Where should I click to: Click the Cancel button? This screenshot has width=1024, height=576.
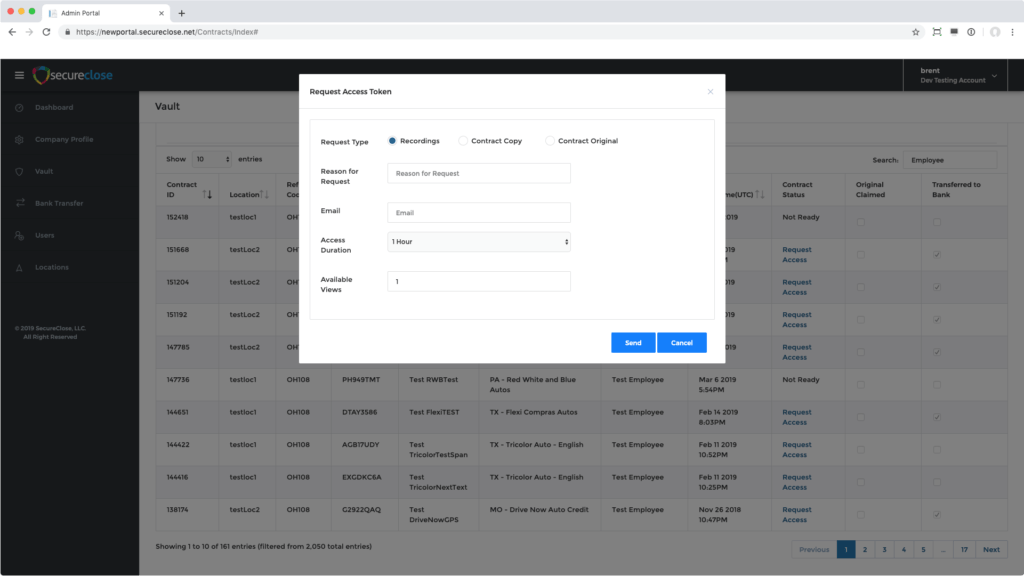point(681,342)
